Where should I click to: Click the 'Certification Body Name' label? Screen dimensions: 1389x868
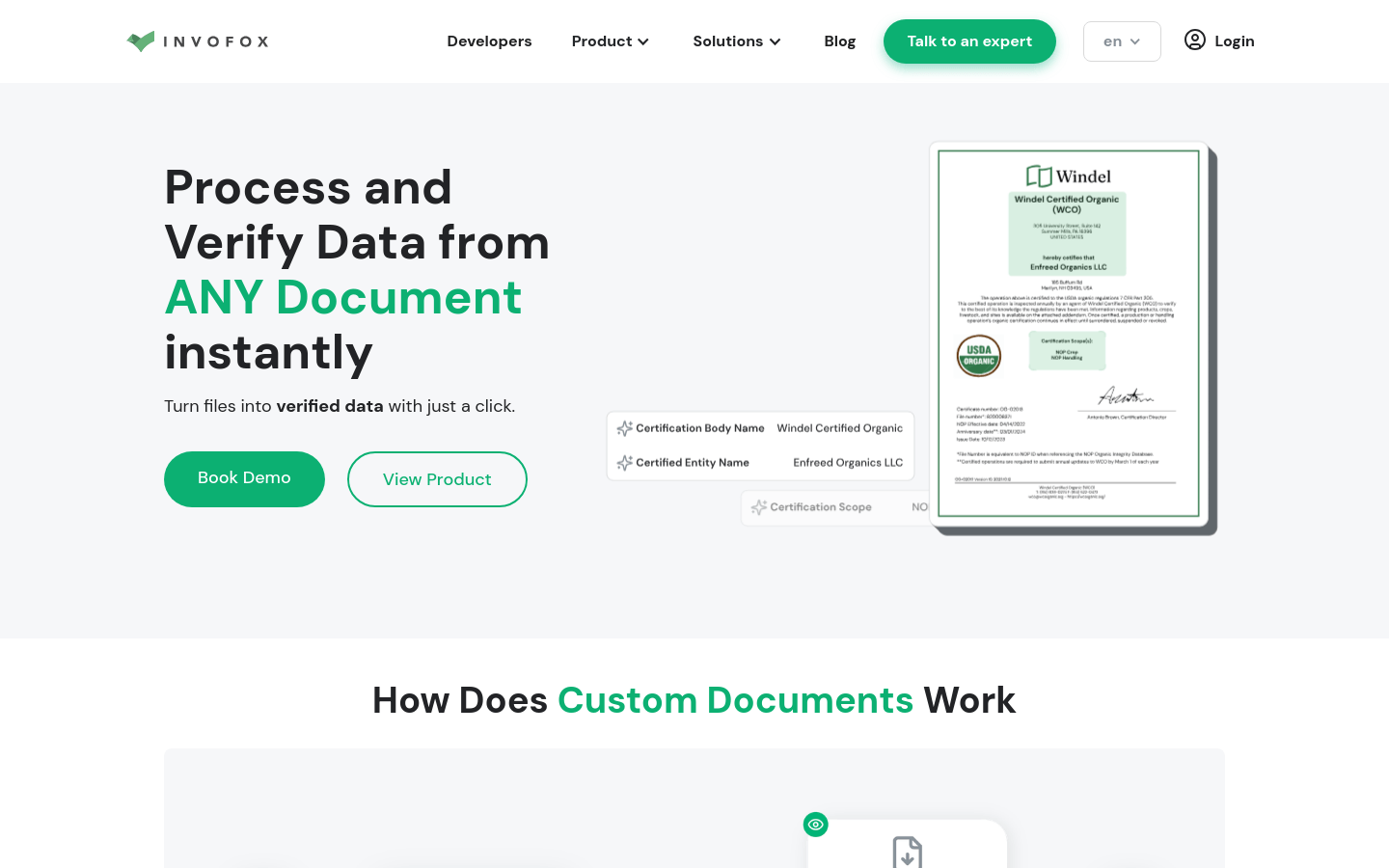700,428
